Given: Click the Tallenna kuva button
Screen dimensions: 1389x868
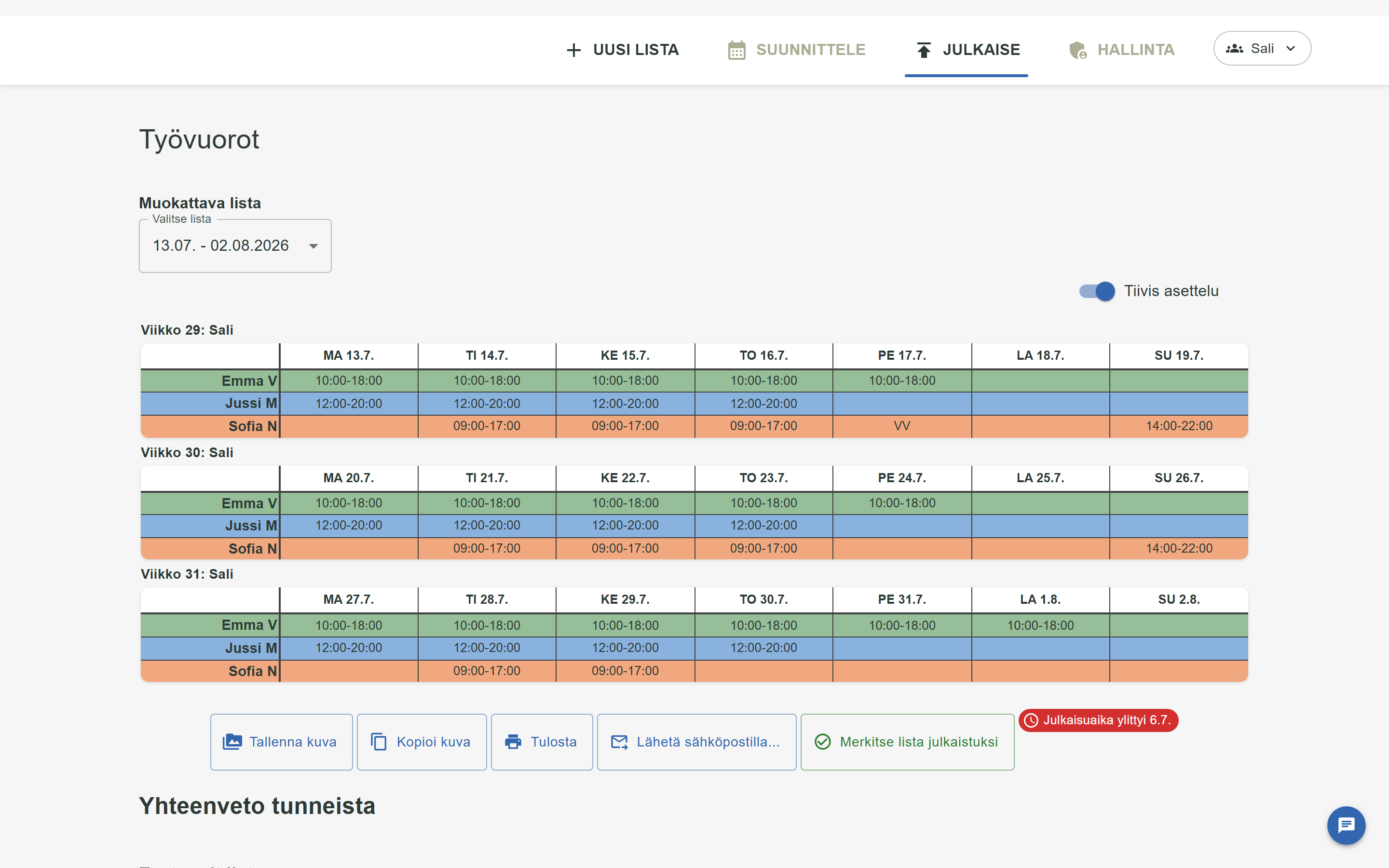Looking at the screenshot, I should point(281,742).
